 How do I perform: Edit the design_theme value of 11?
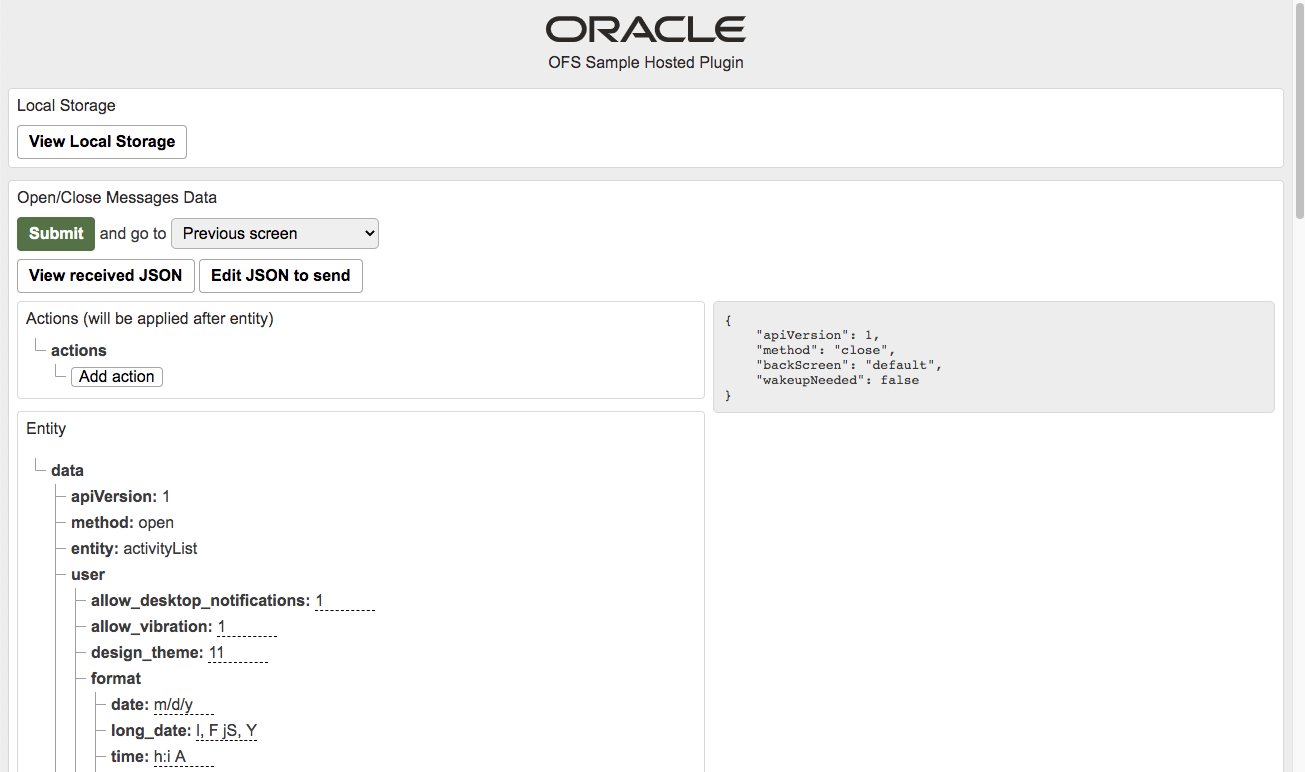(x=239, y=652)
